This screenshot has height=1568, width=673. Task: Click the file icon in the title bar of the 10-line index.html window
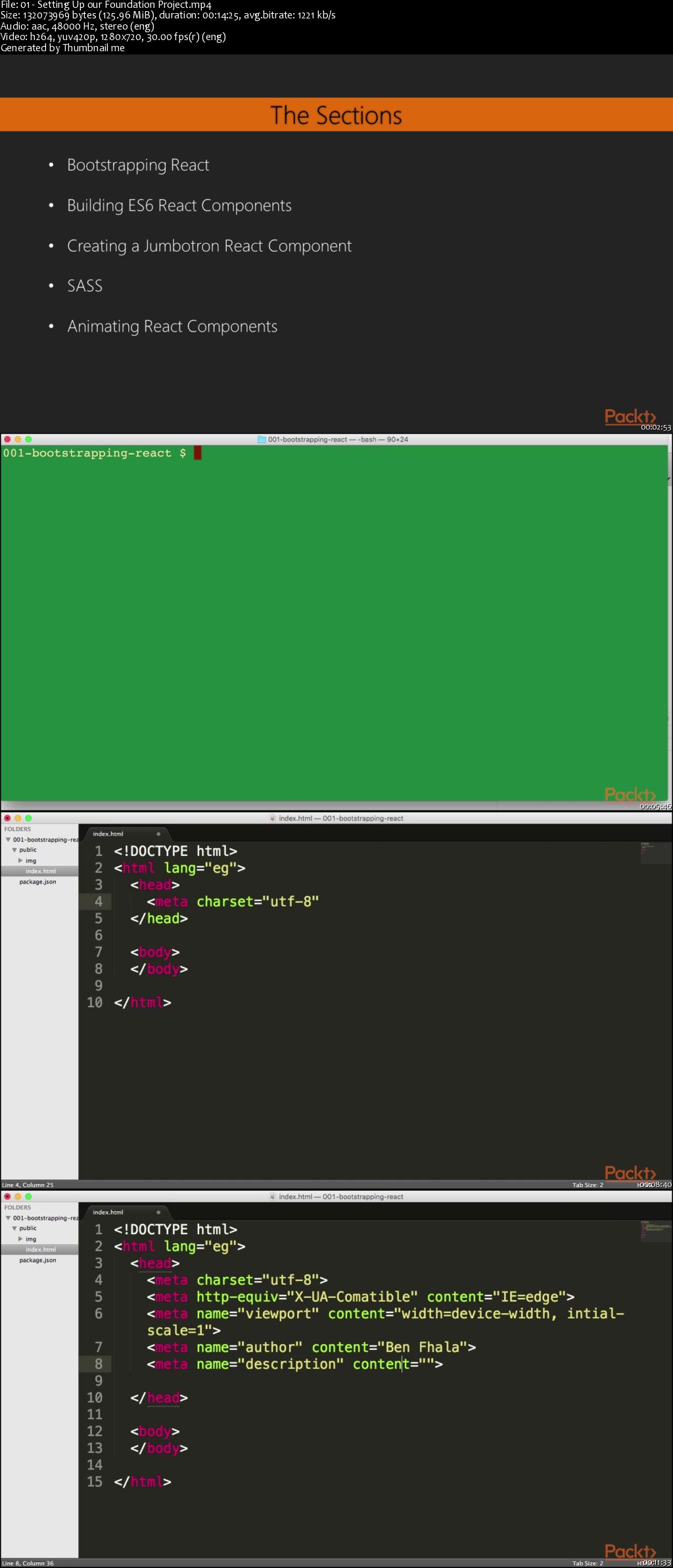click(273, 818)
